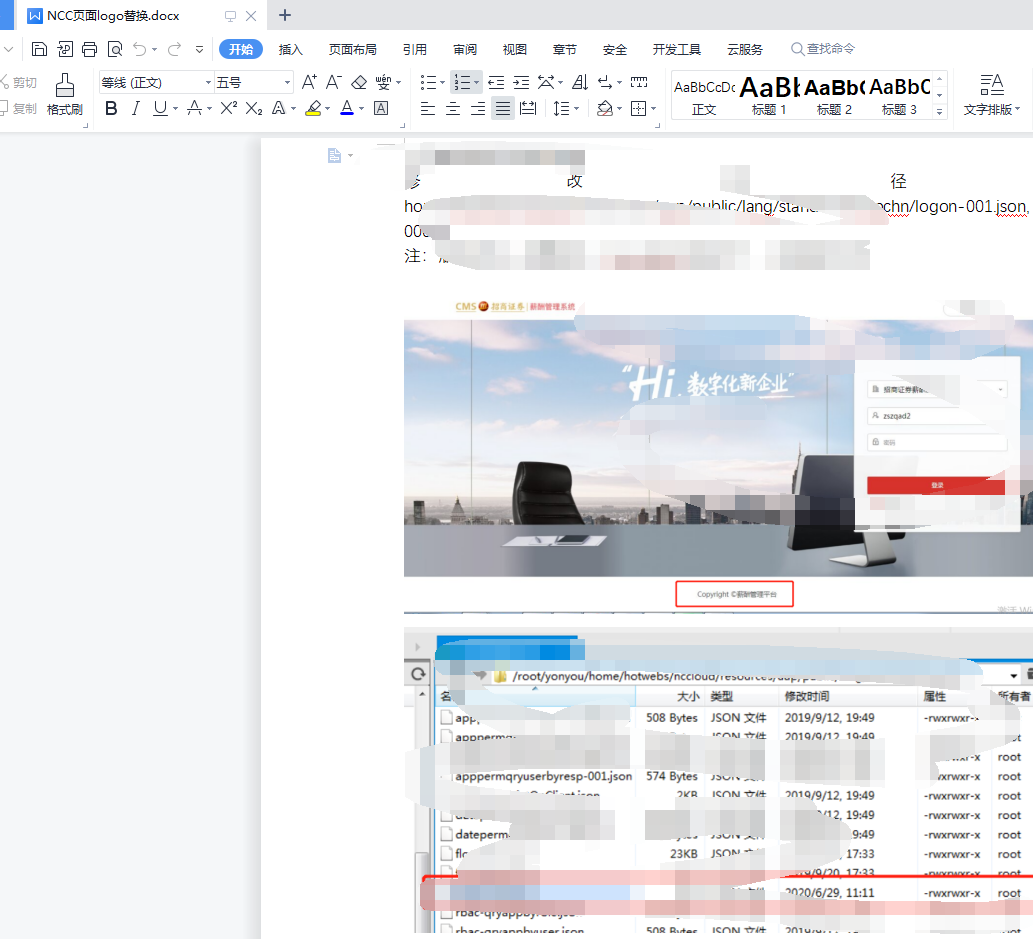Switch to the 插入 (Insert) tab

point(291,49)
